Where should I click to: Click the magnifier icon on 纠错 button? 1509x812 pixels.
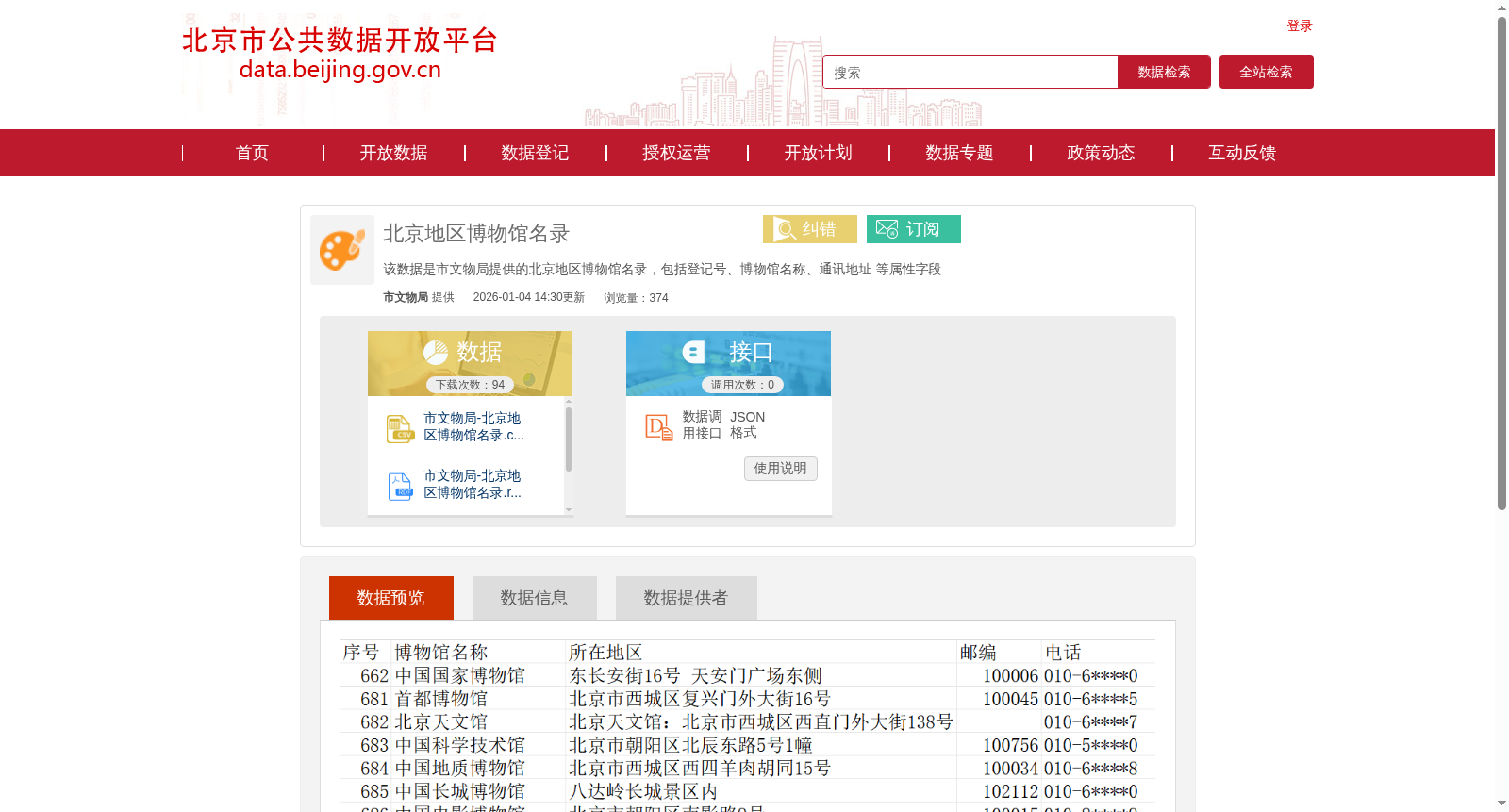coord(785,229)
